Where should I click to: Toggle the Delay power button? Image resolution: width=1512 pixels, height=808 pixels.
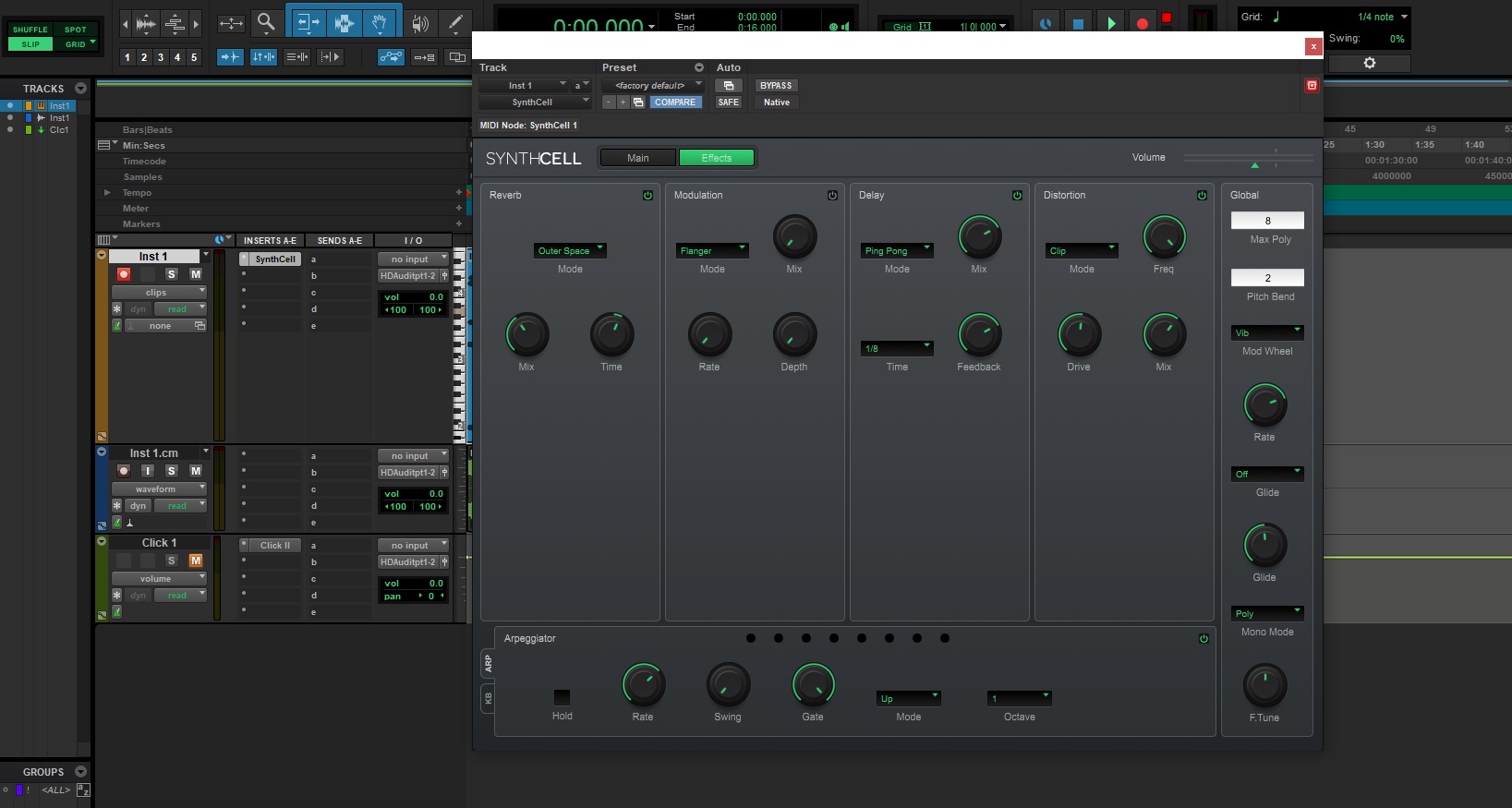[x=1017, y=196]
